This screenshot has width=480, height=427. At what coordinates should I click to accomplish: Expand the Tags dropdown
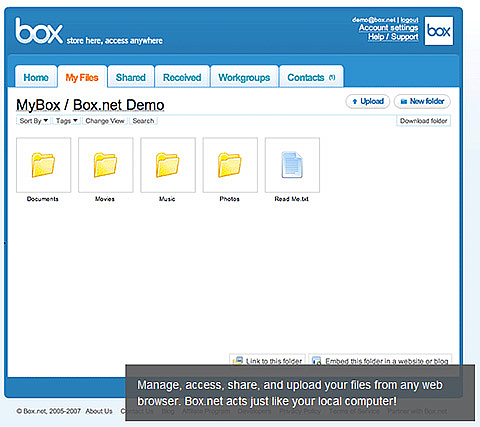tap(66, 121)
